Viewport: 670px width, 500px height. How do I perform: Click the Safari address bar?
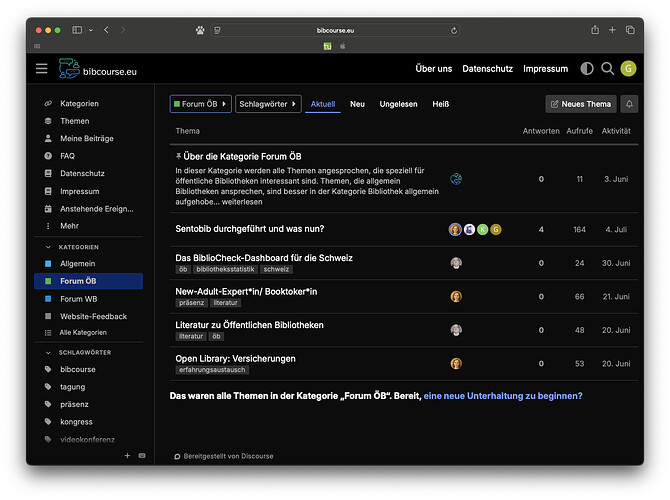click(x=335, y=30)
